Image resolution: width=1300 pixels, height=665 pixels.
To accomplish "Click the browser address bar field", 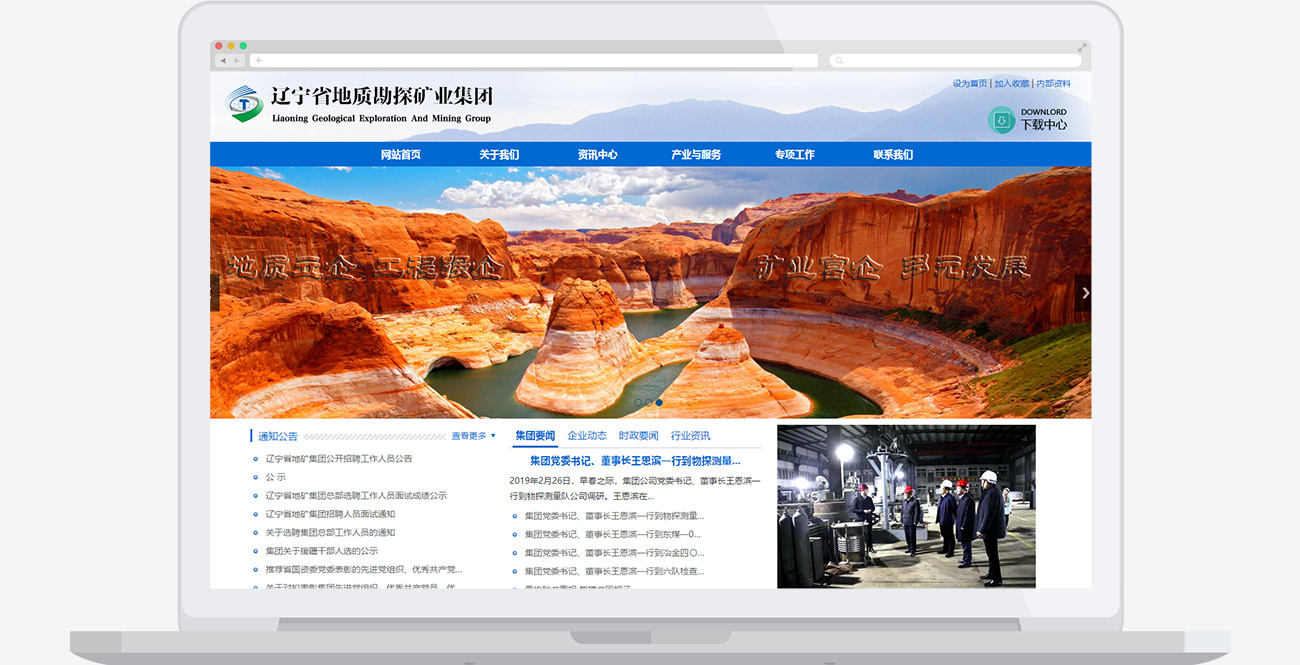I will click(x=534, y=61).
